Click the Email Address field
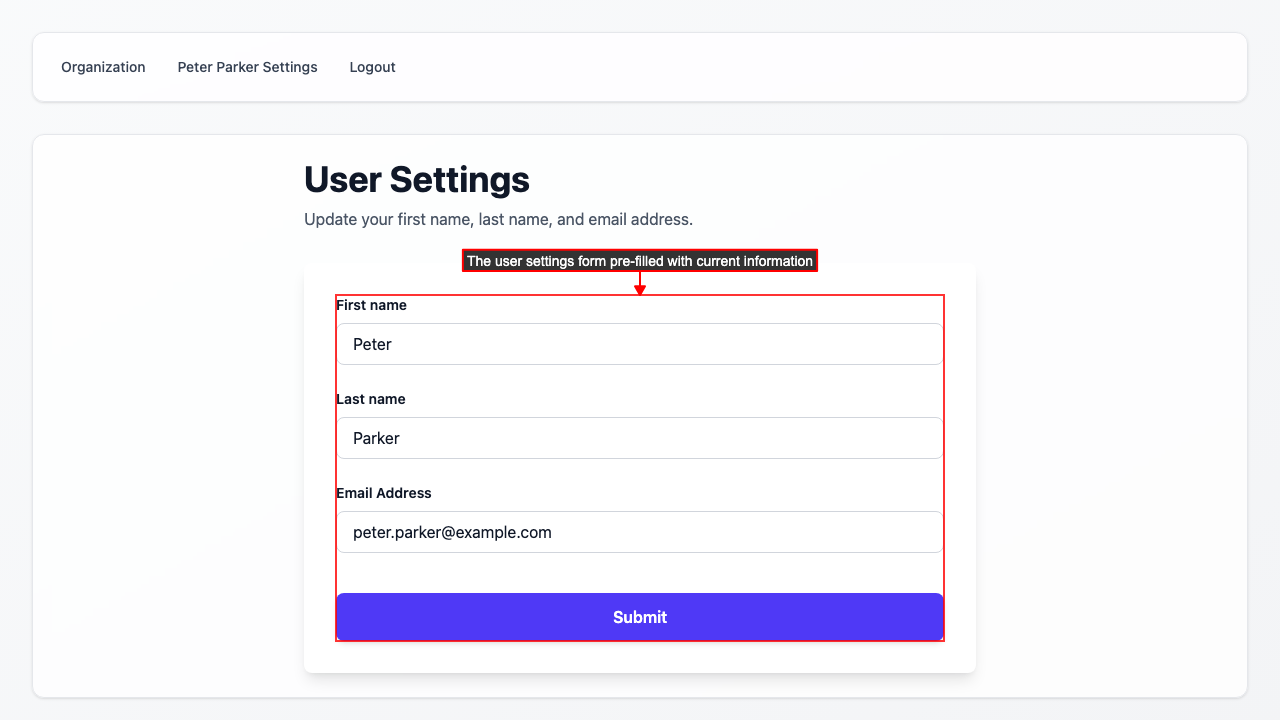The height and width of the screenshot is (720, 1280). coord(640,532)
